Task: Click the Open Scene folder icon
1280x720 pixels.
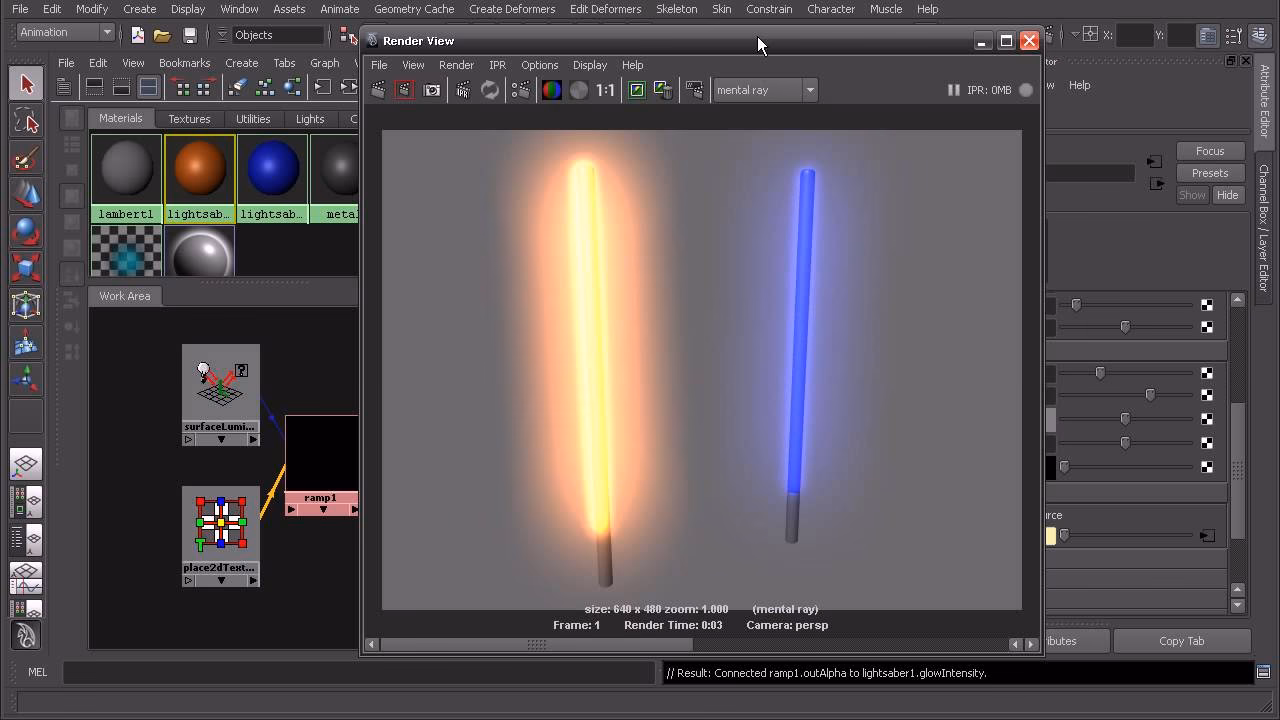Action: pyautogui.click(x=162, y=35)
